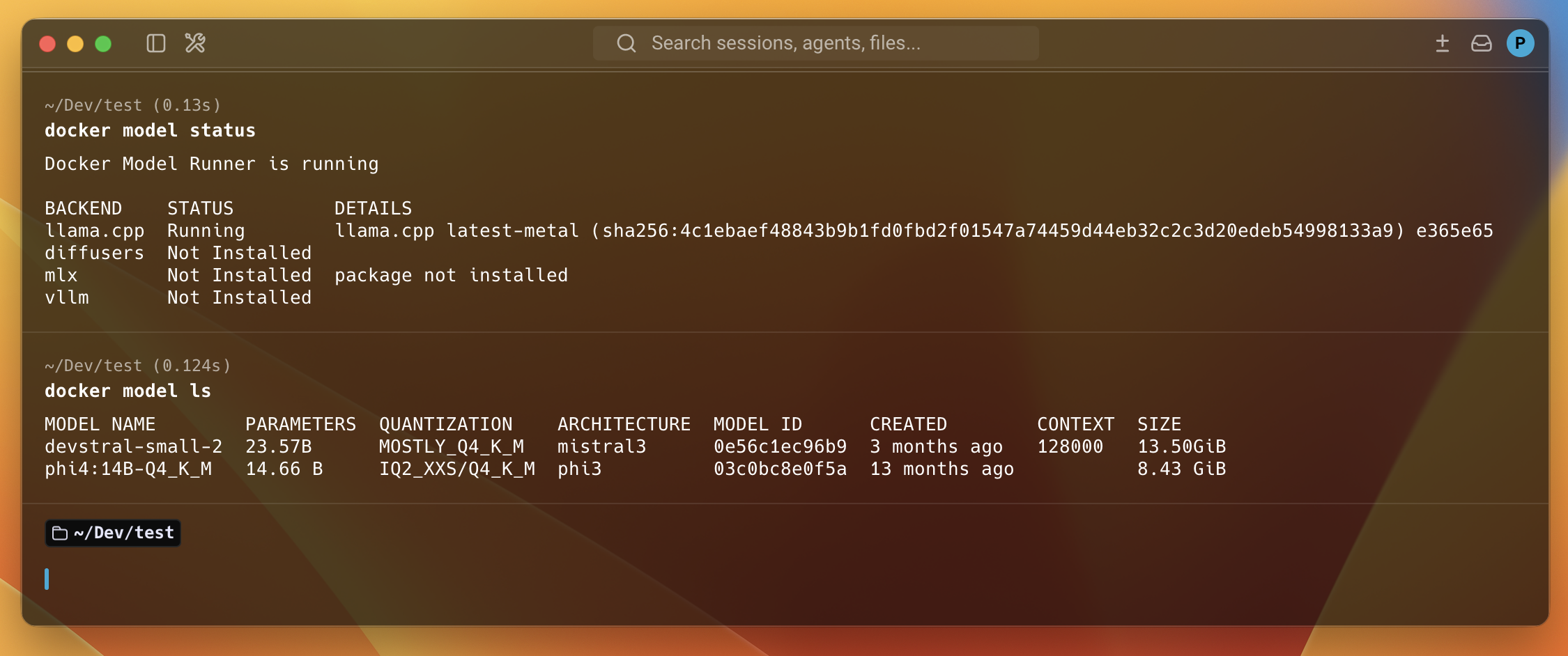Click the 'devstral-small-2' model name
1568x656 pixels.
pos(134,446)
